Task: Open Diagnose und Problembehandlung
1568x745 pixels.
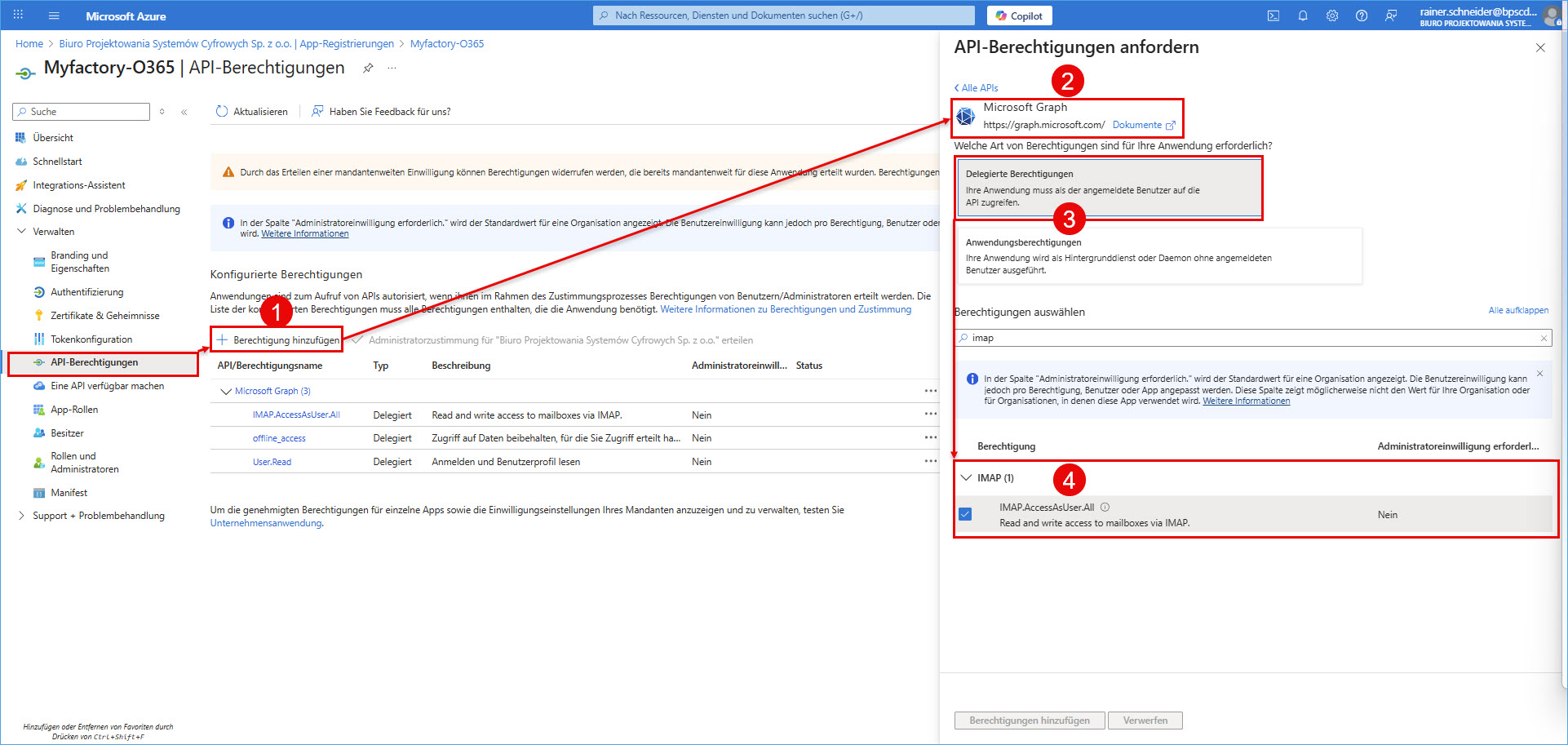Action: pyautogui.click(x=106, y=209)
